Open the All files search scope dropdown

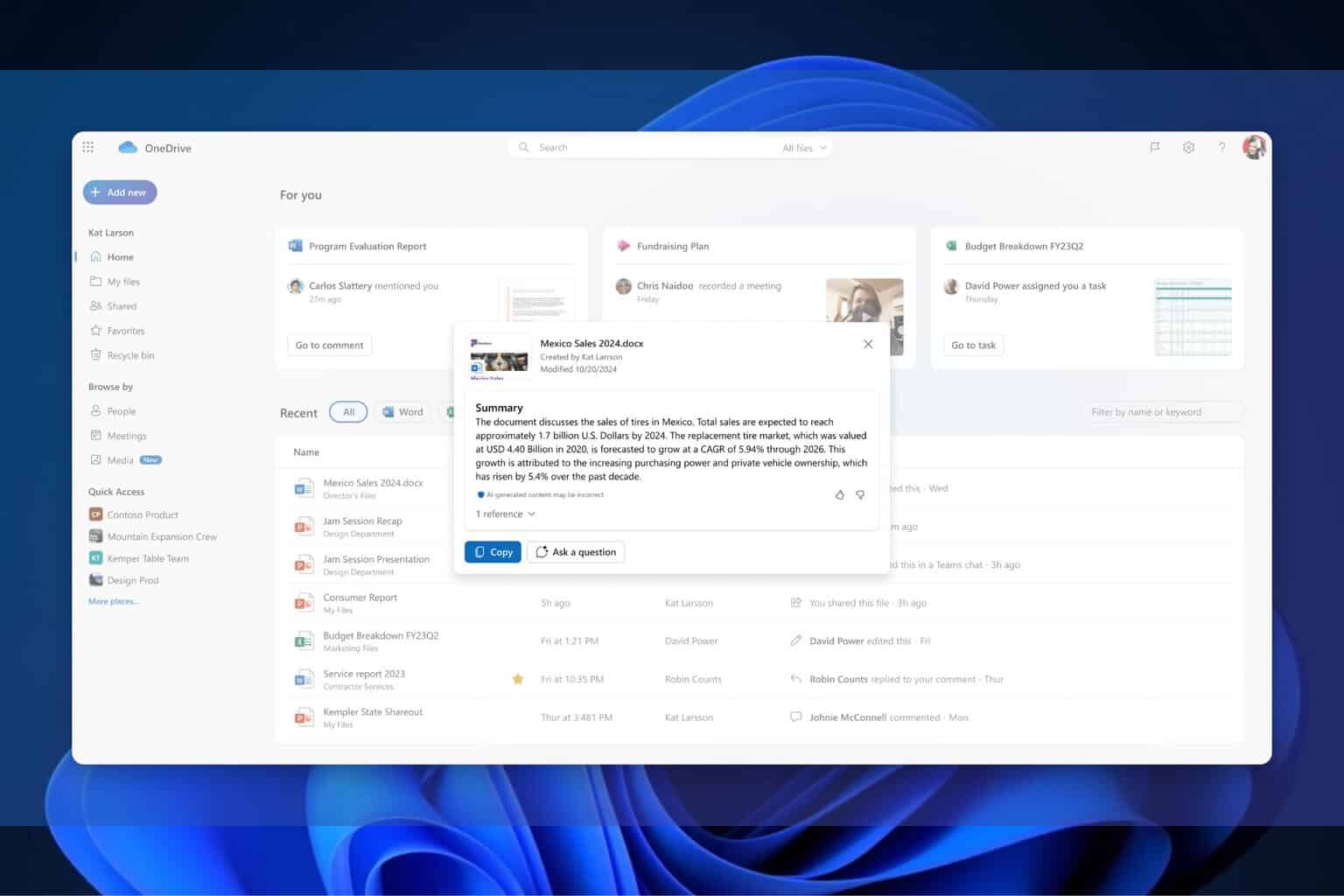[804, 148]
